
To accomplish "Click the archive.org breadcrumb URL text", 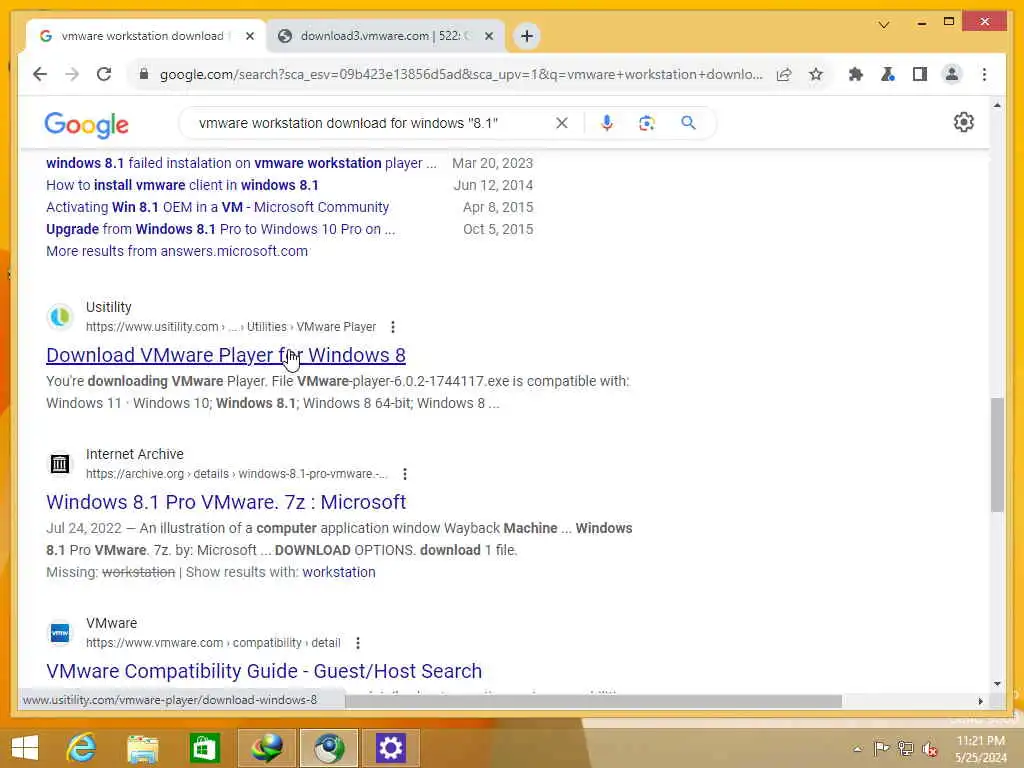I will [236, 473].
